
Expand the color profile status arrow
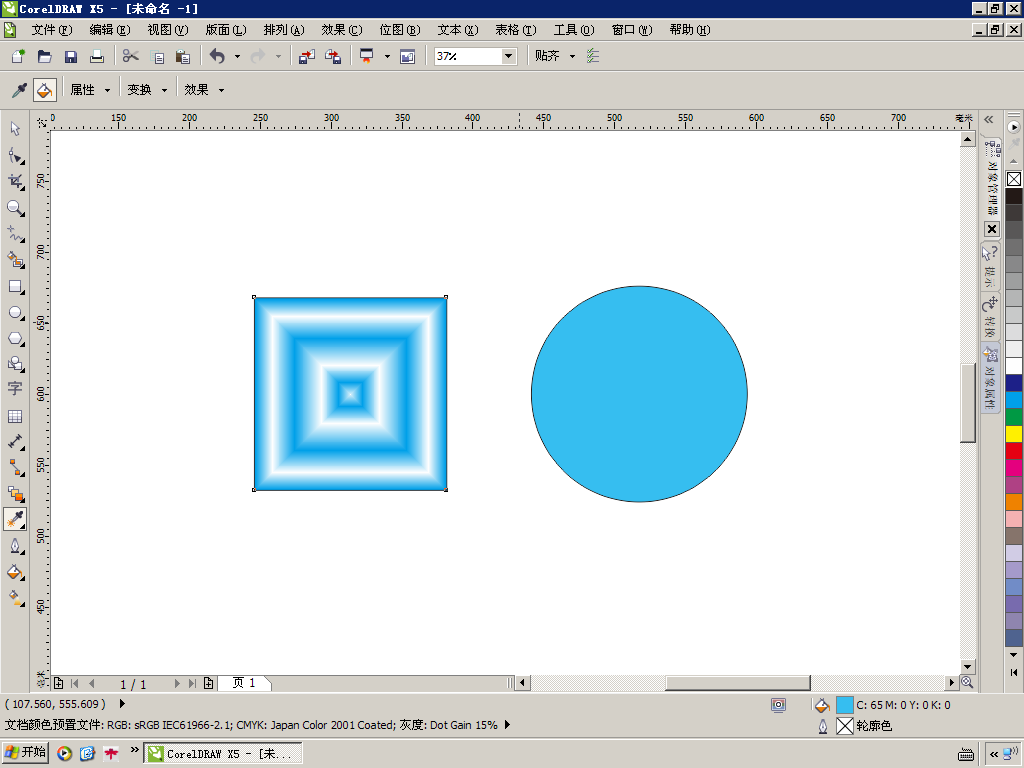[507, 725]
